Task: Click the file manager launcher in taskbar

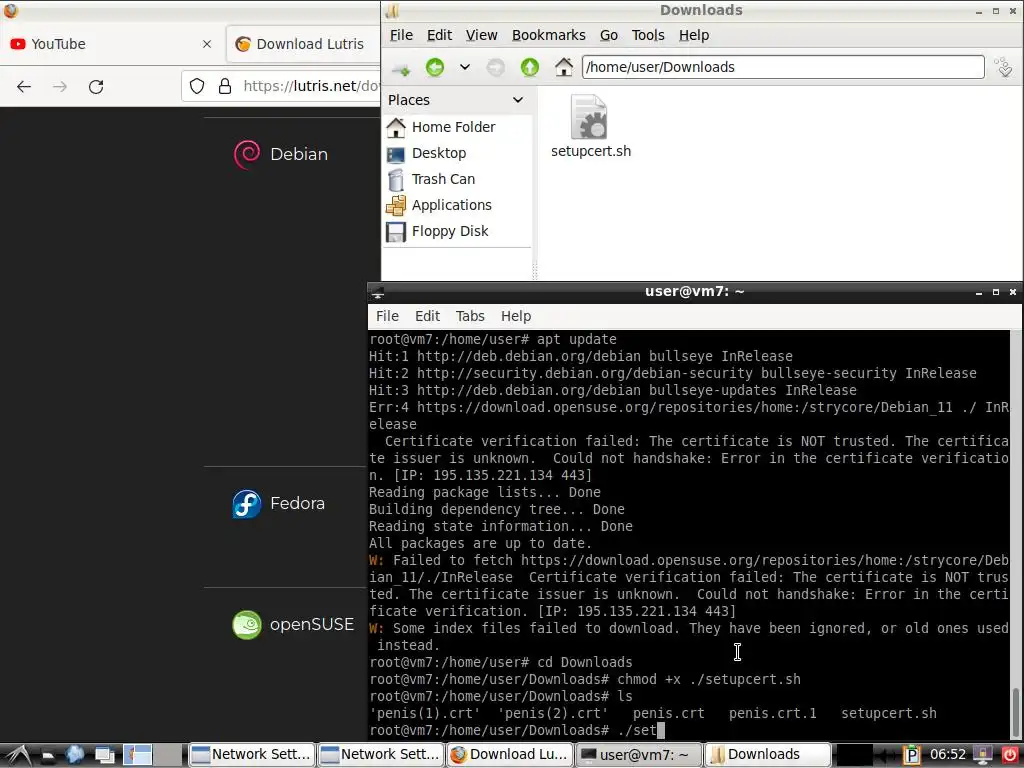Action: (x=48, y=756)
